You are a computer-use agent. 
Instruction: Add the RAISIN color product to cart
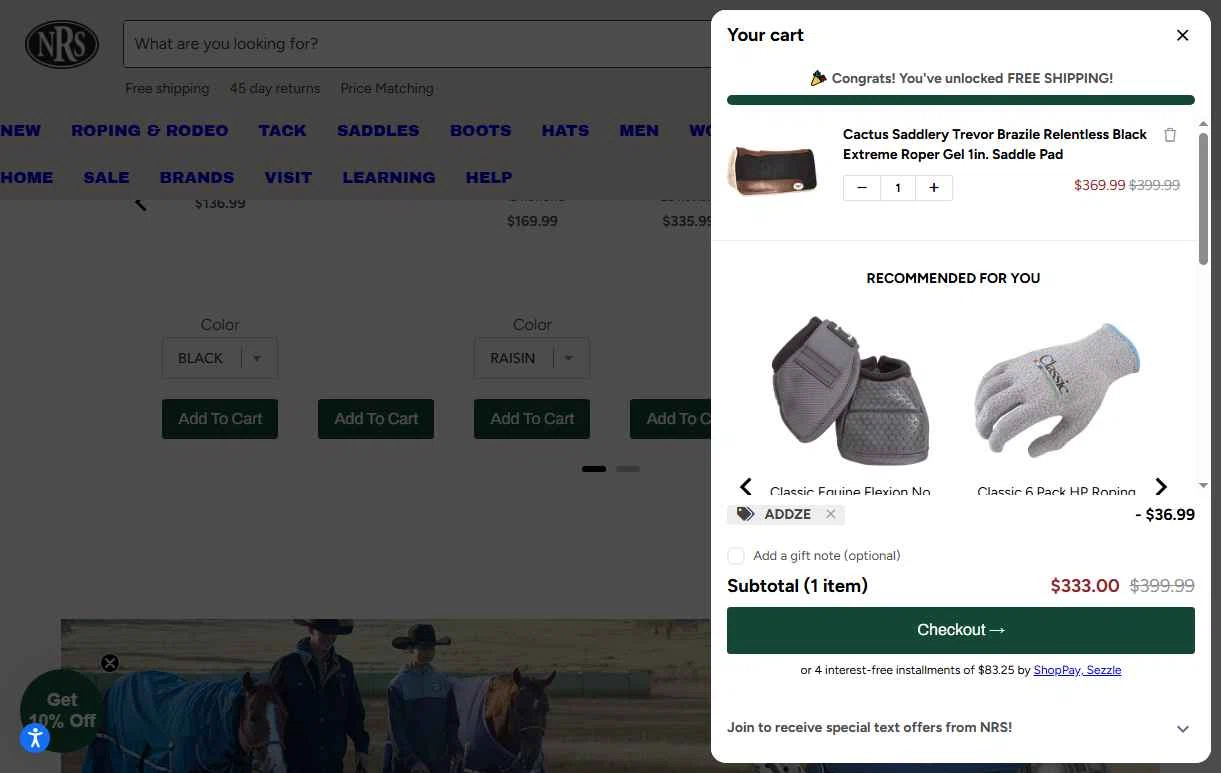(532, 419)
